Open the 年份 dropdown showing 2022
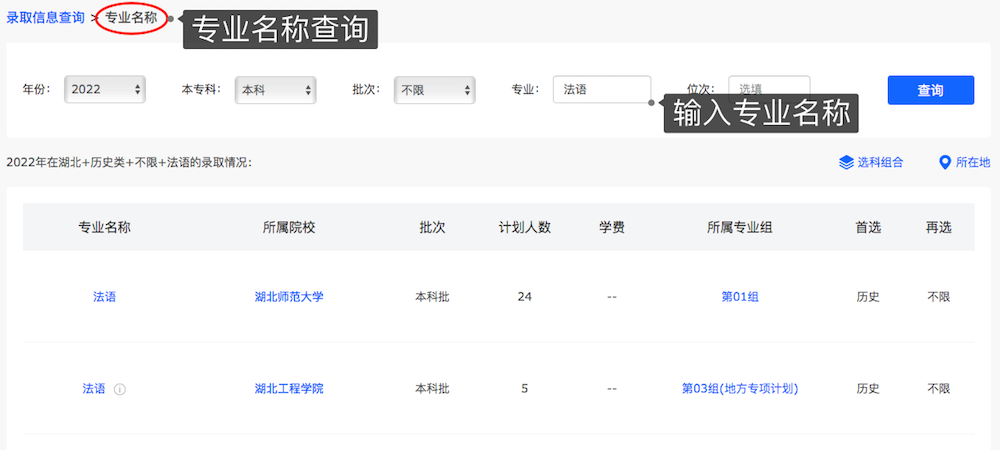This screenshot has height=450, width=1000. coord(105,90)
